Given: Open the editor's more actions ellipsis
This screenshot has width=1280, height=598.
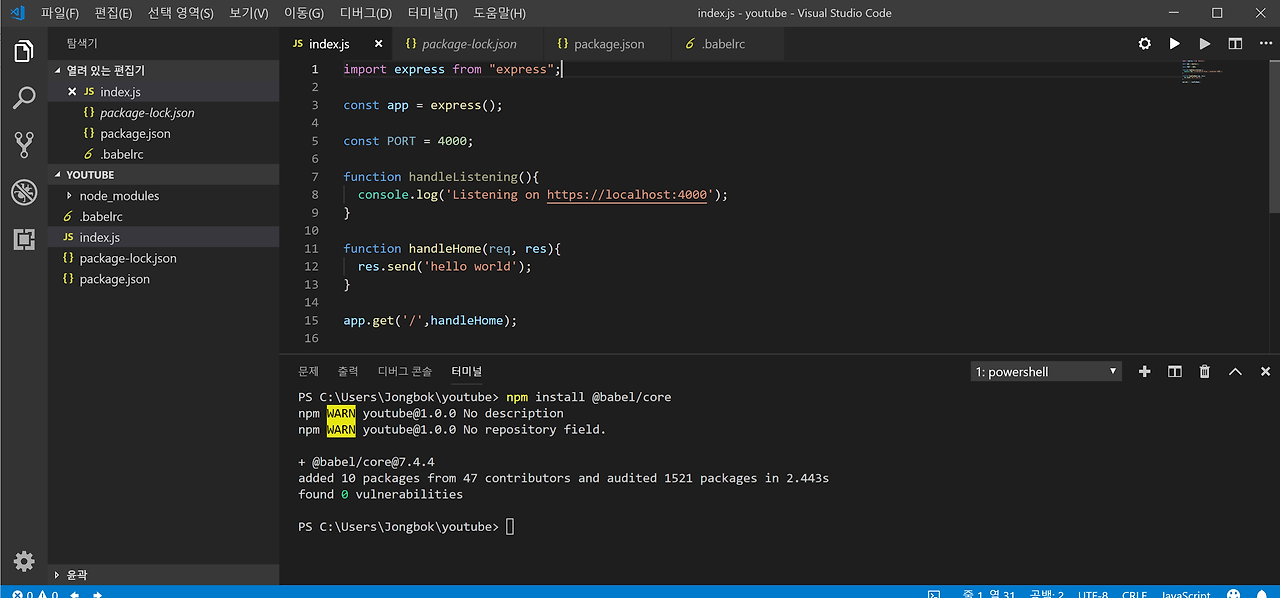Looking at the screenshot, I should pyautogui.click(x=1265, y=44).
